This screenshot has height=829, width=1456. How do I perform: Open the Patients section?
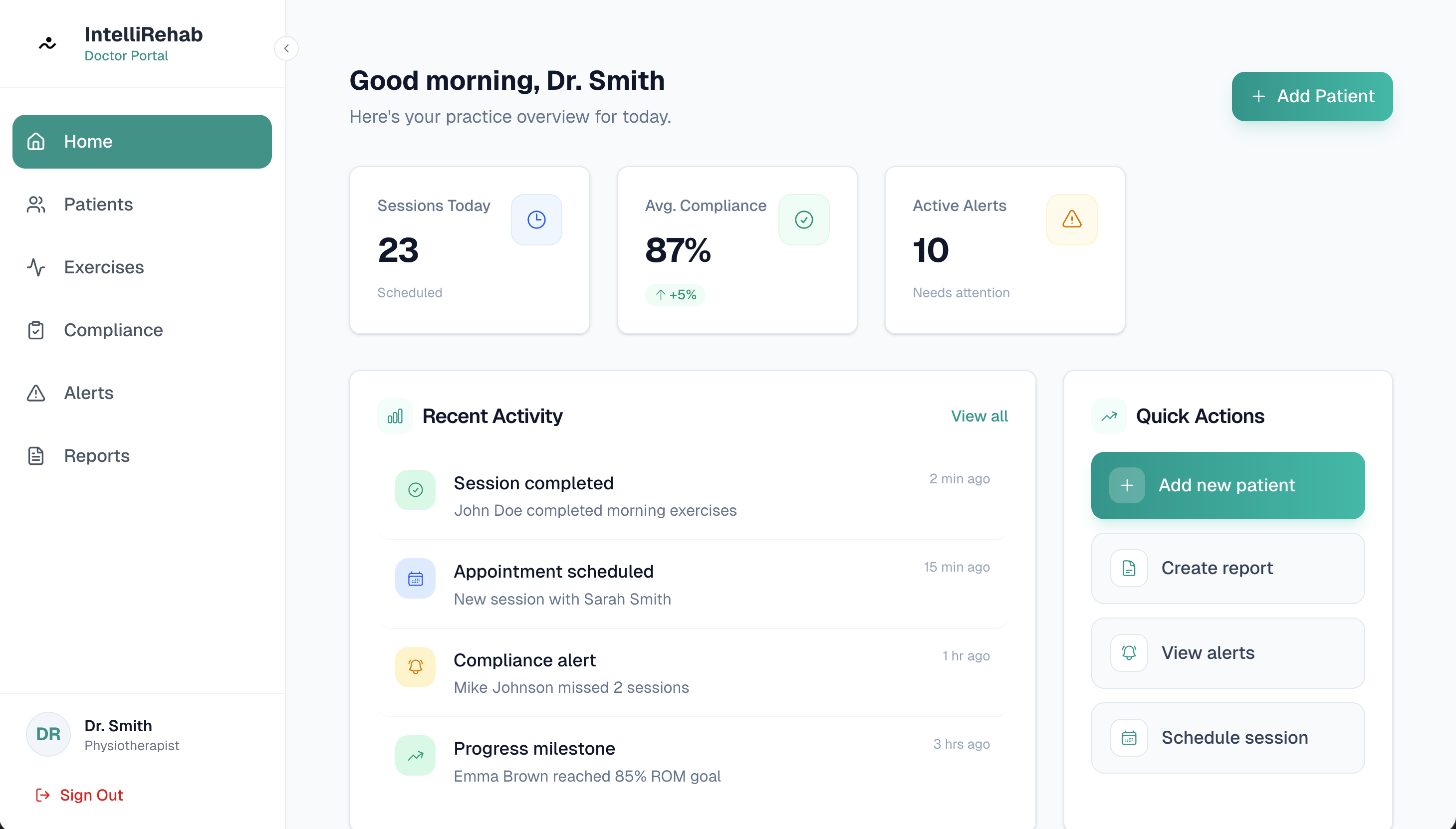coord(98,205)
